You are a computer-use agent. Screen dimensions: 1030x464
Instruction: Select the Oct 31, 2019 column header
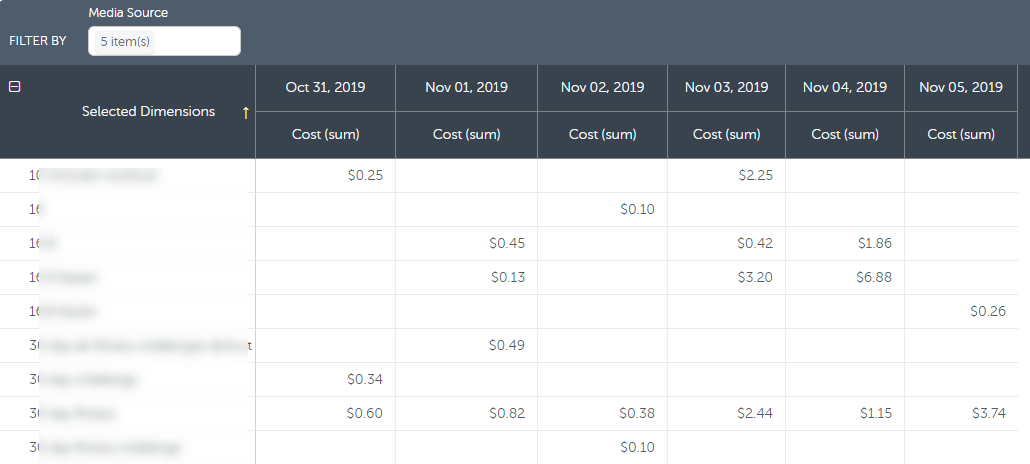(x=325, y=88)
